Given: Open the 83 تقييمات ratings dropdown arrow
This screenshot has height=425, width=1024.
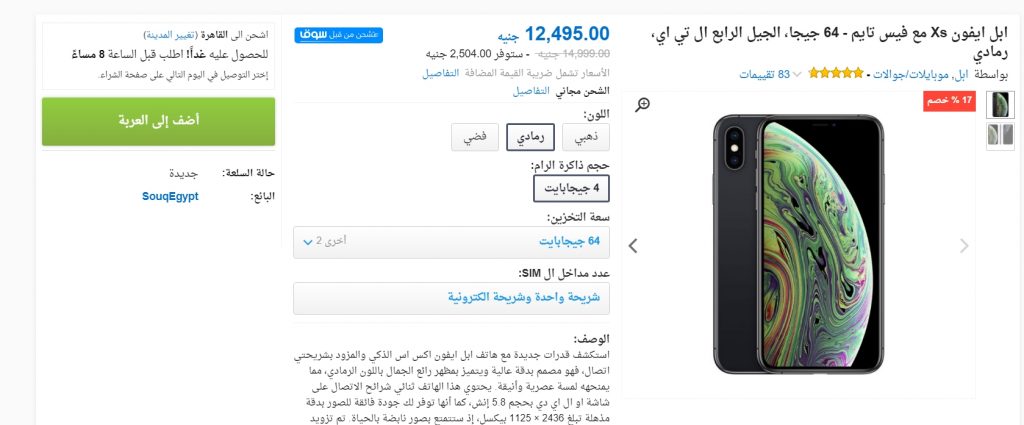Looking at the screenshot, I should click(x=797, y=75).
